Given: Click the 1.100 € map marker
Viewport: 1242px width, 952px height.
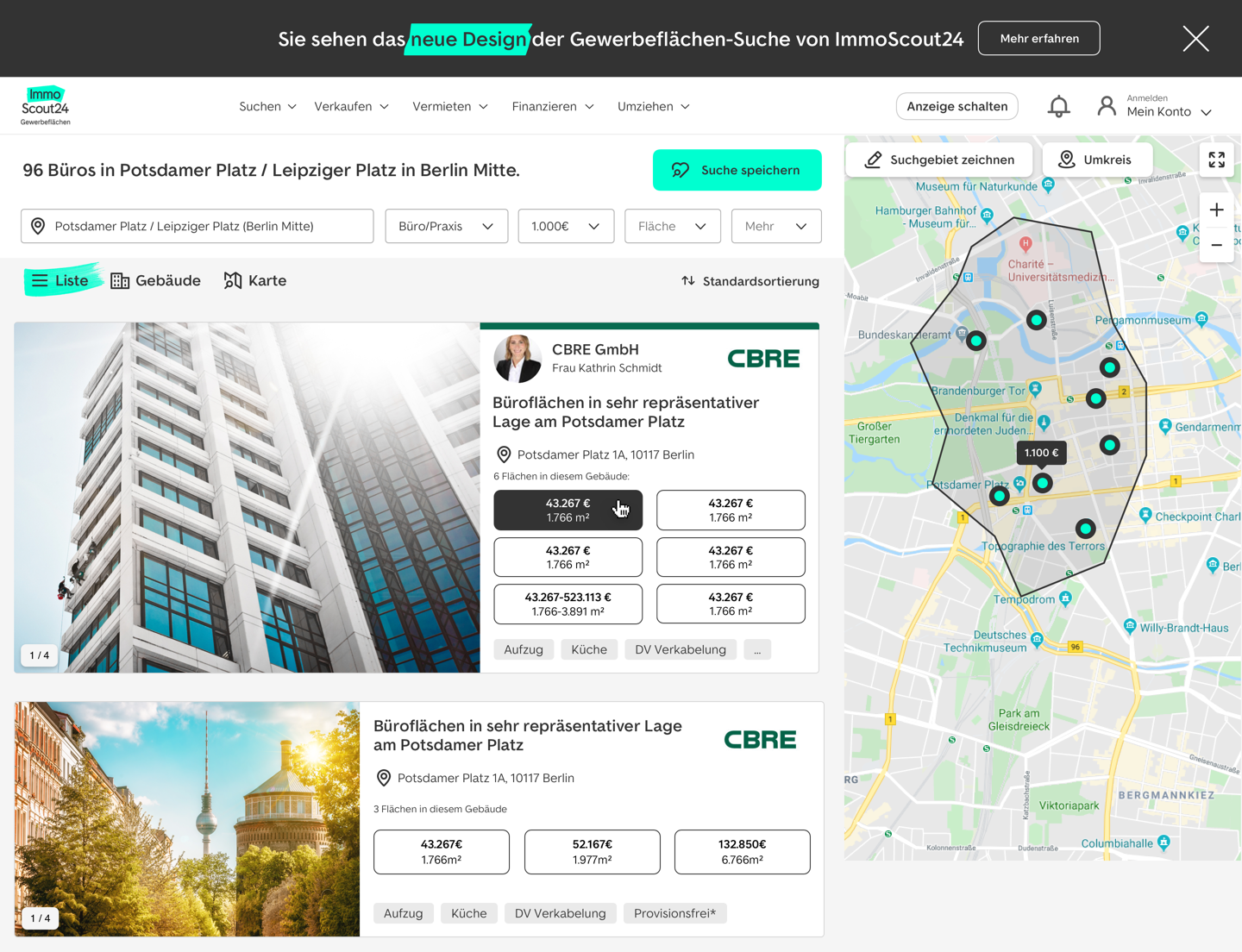Looking at the screenshot, I should pos(1041,453).
